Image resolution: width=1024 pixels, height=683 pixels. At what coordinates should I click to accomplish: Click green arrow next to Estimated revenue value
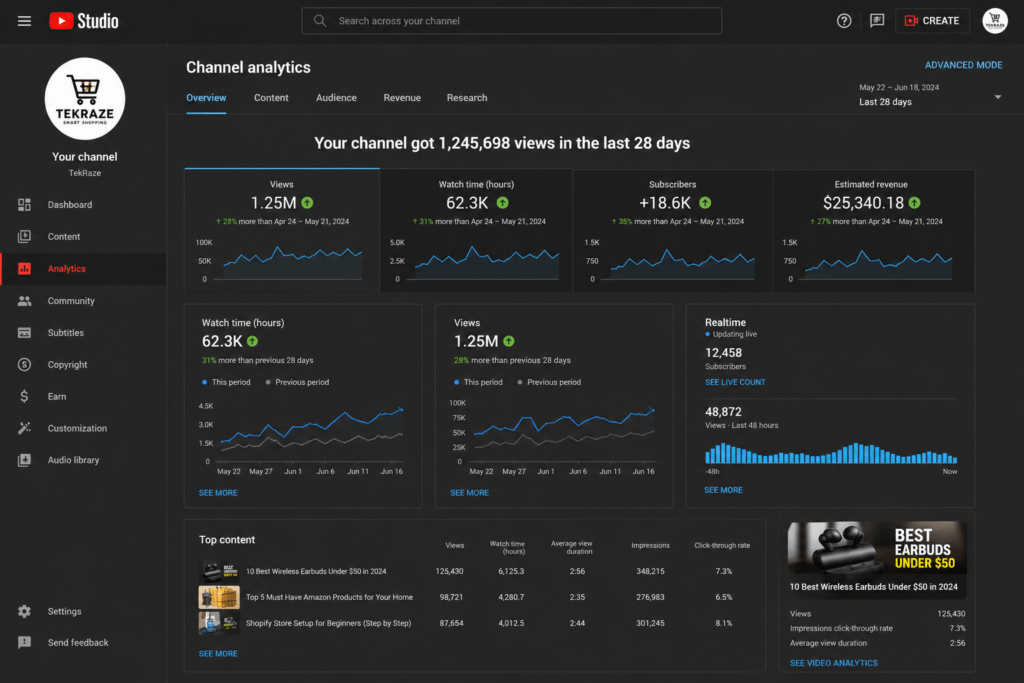click(914, 203)
